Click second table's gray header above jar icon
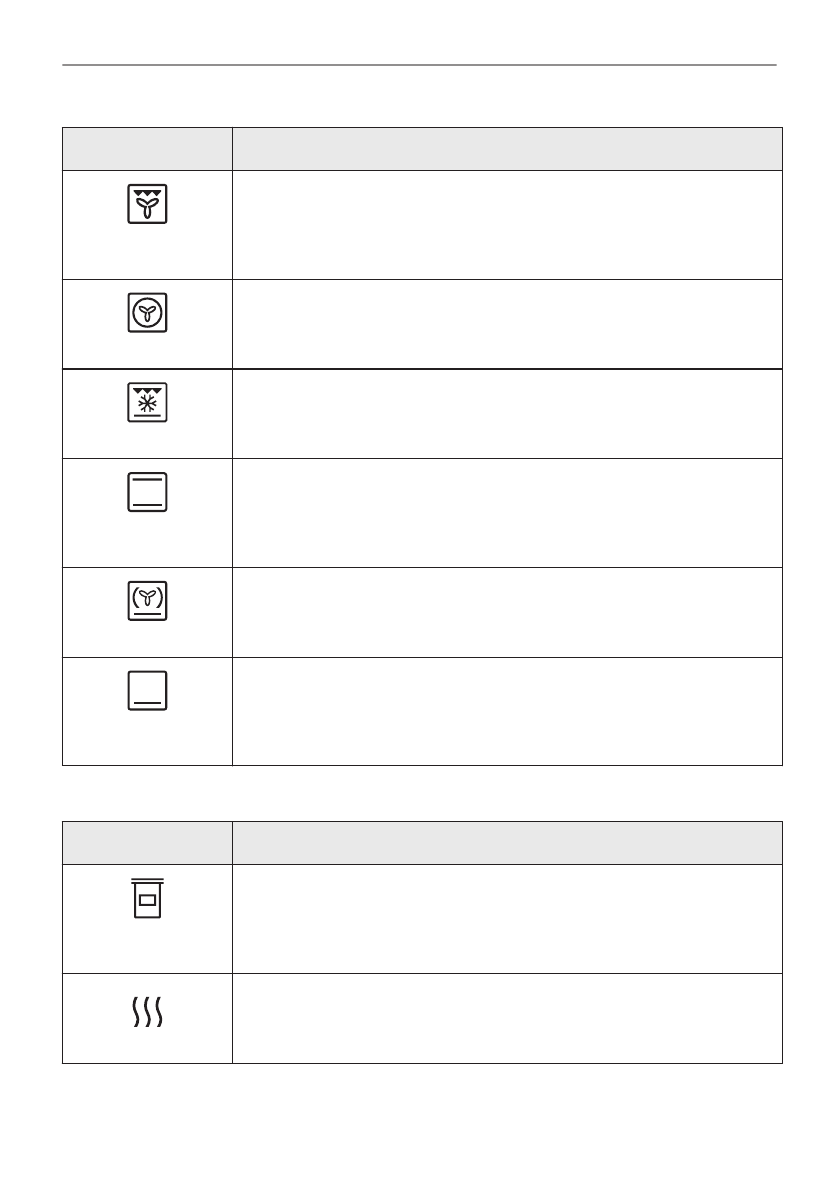 point(147,843)
